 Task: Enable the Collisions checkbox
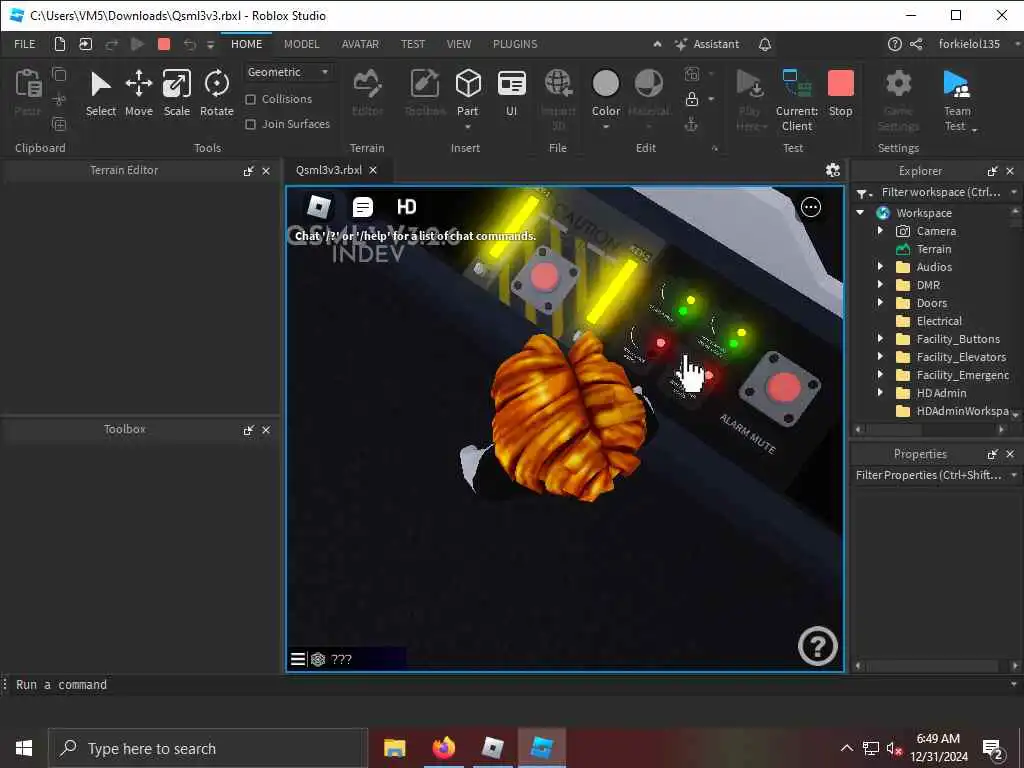click(250, 99)
